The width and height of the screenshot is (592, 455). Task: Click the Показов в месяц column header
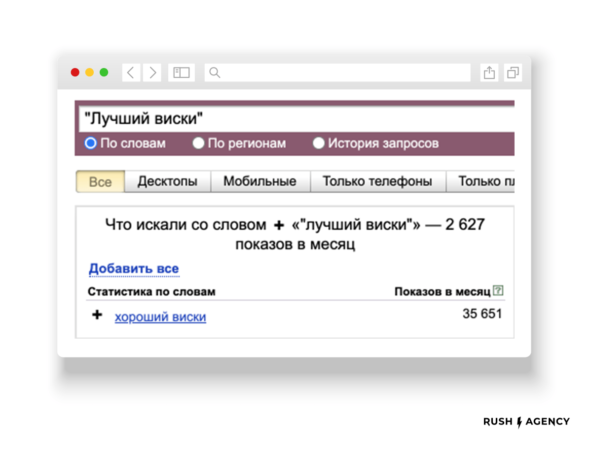pos(442,292)
